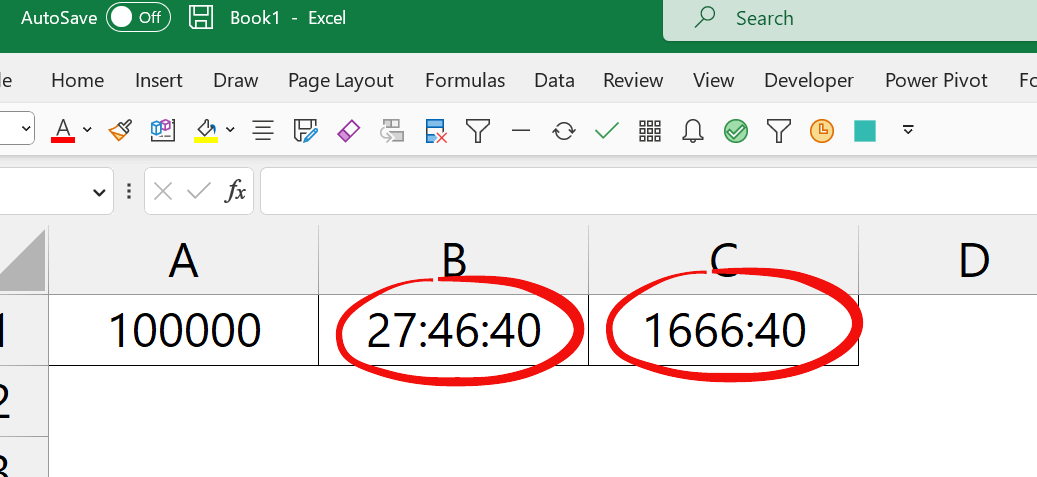Select cell containing 100000
Screen dimensions: 1037x477
183,329
